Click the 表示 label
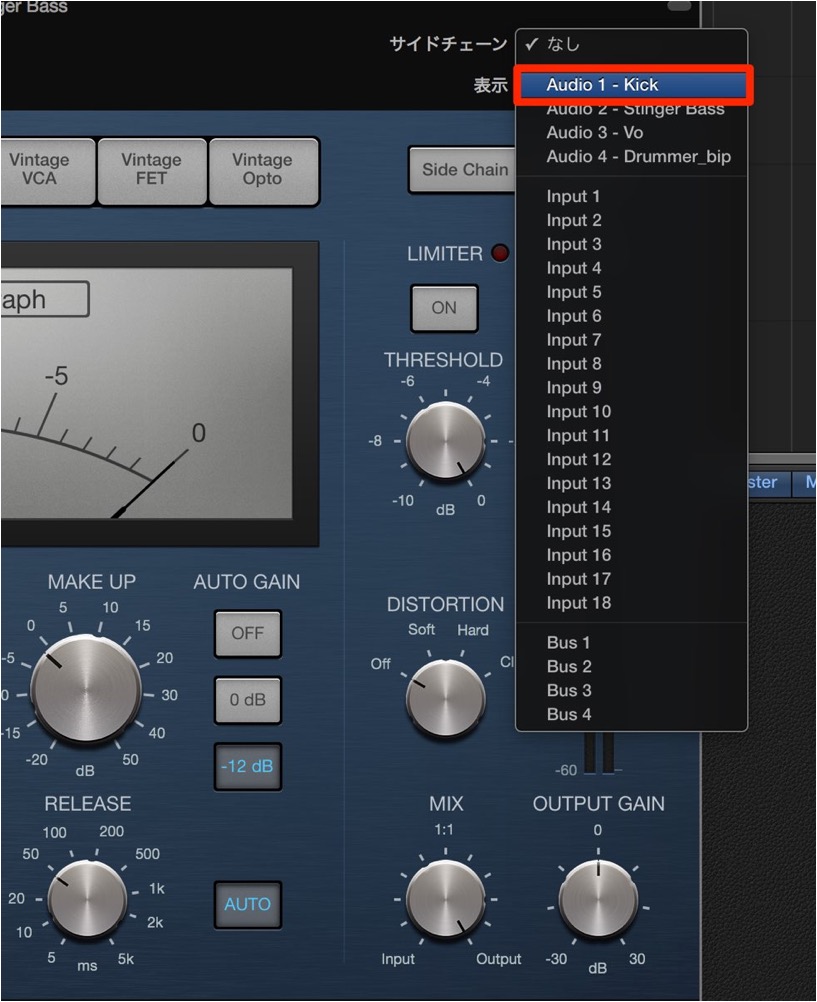The height and width of the screenshot is (1002, 817). 490,85
